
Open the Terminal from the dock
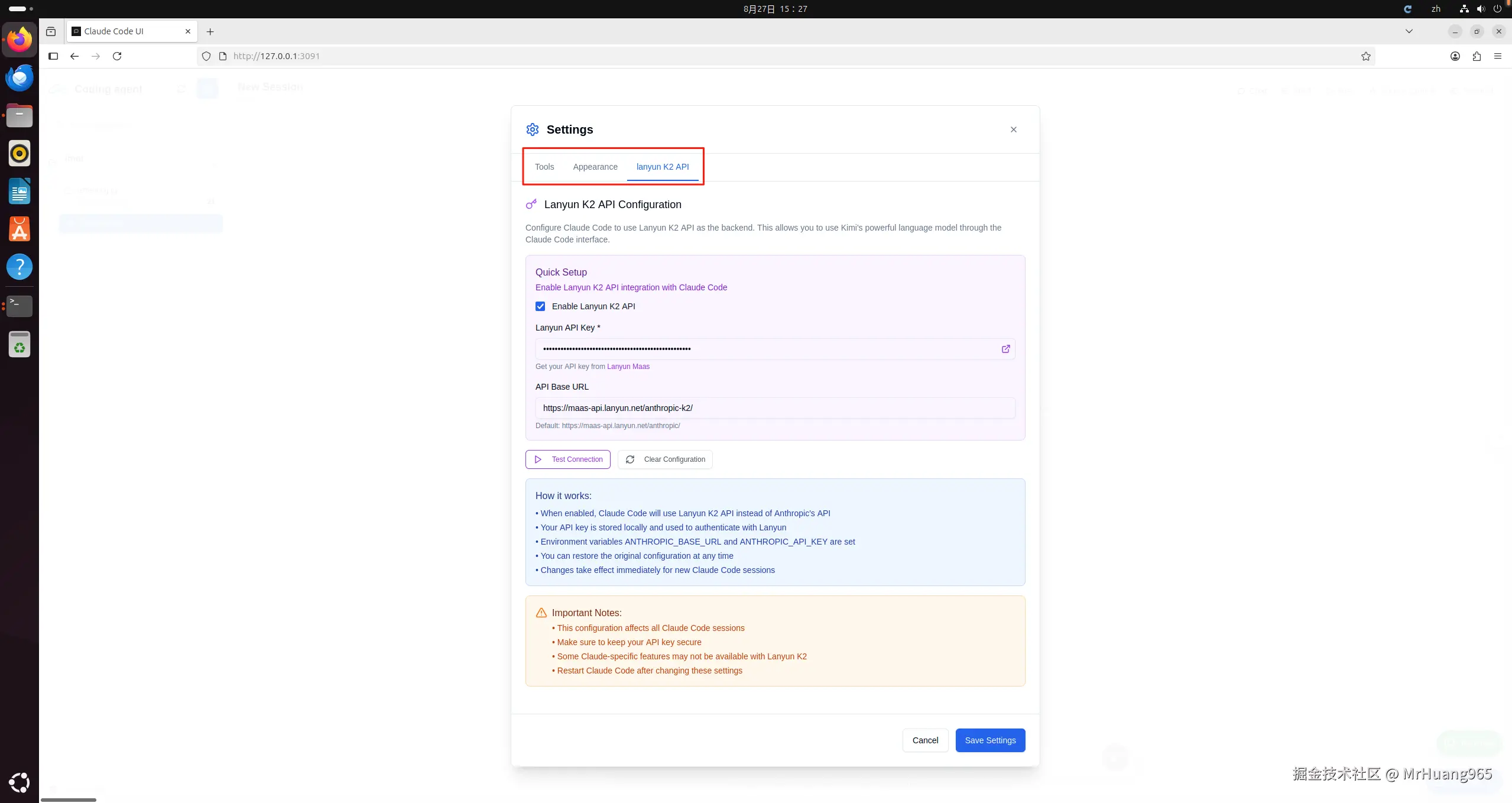coord(20,306)
